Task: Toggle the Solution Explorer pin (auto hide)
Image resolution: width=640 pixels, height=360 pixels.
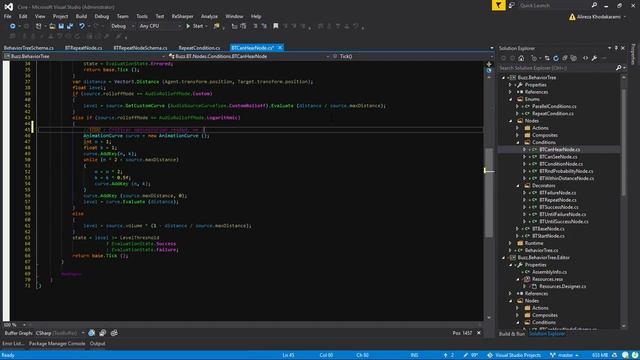Action: click(616, 48)
